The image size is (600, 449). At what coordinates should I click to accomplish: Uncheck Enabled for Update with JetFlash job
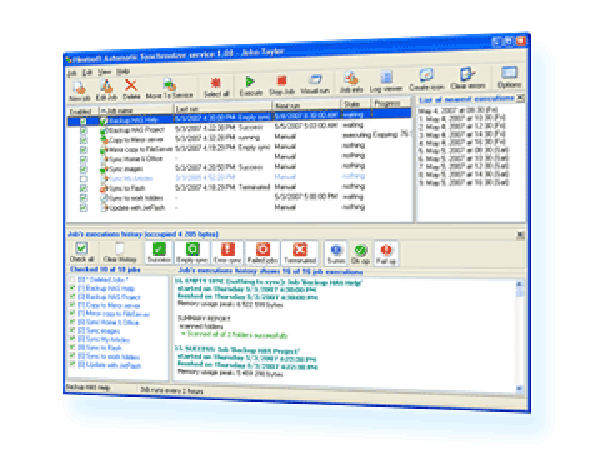83,208
